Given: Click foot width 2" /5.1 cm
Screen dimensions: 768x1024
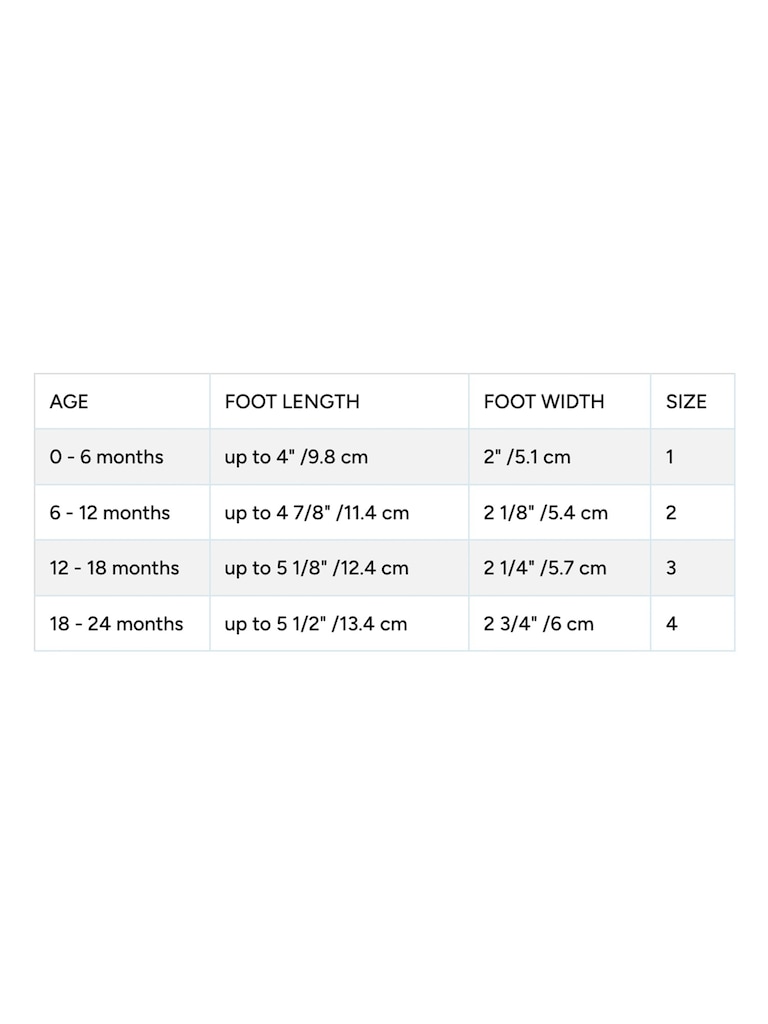Looking at the screenshot, I should coord(527,457).
